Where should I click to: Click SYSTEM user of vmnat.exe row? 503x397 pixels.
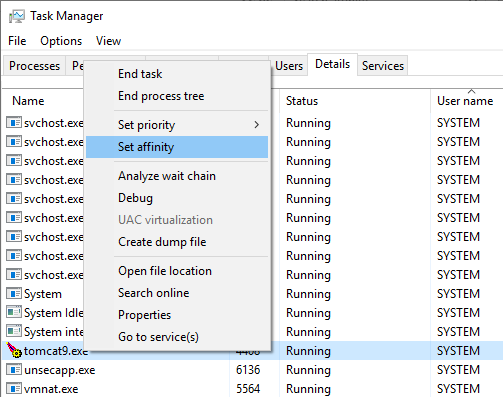(x=458, y=389)
